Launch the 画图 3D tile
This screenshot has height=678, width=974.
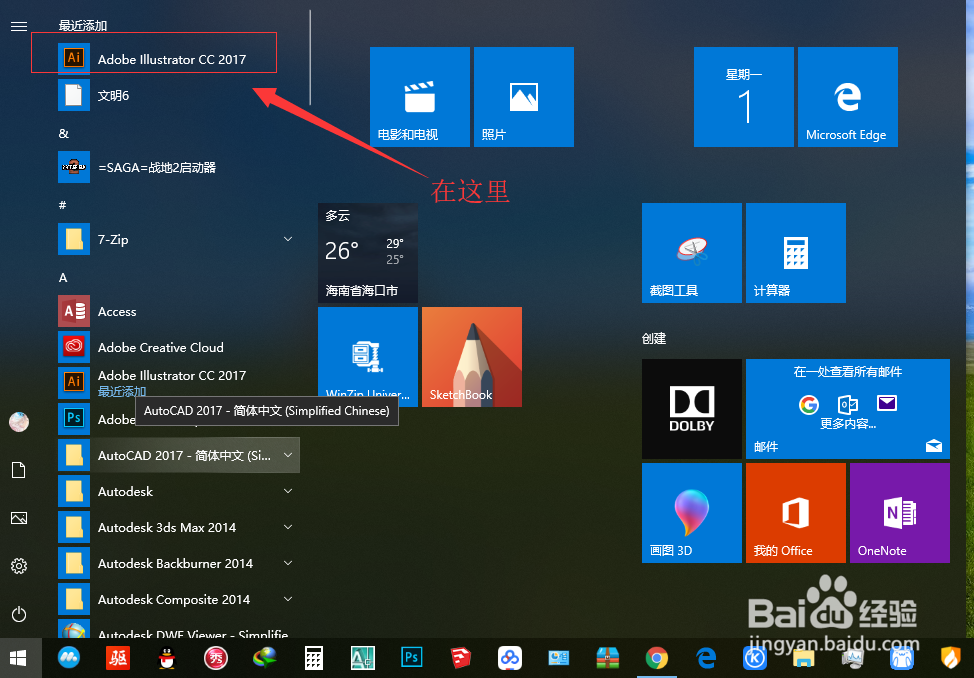(692, 513)
